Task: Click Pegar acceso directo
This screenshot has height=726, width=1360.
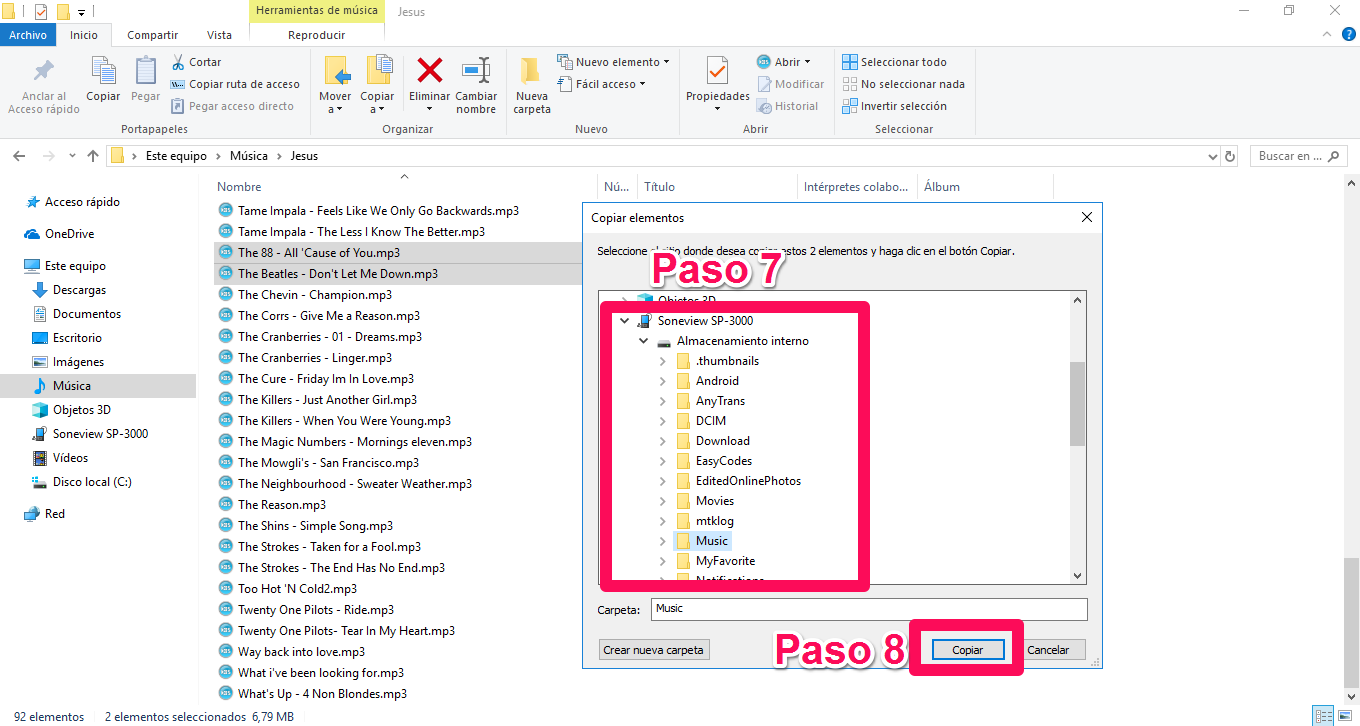Action: pos(232,106)
